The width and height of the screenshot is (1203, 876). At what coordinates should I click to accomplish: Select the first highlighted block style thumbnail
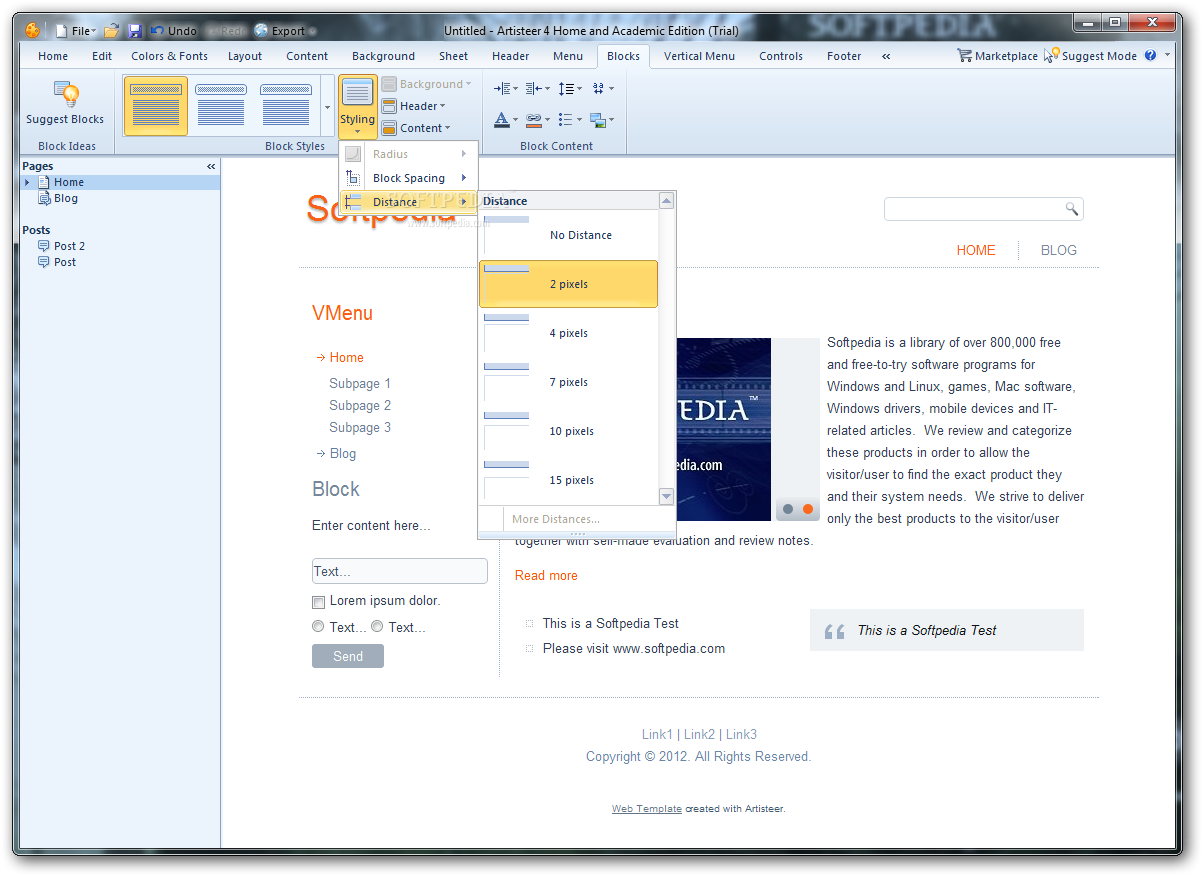pos(156,106)
